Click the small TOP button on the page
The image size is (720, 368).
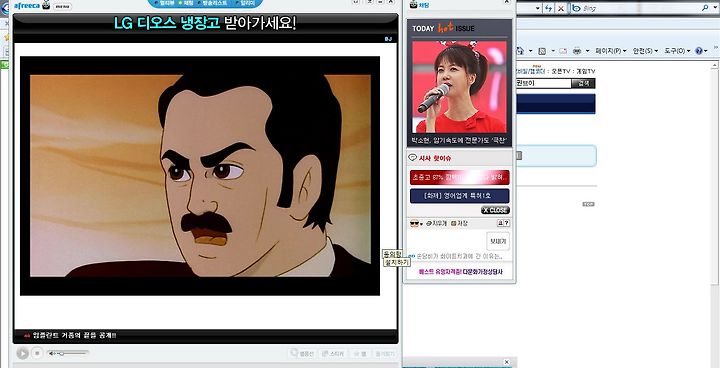(x=588, y=204)
